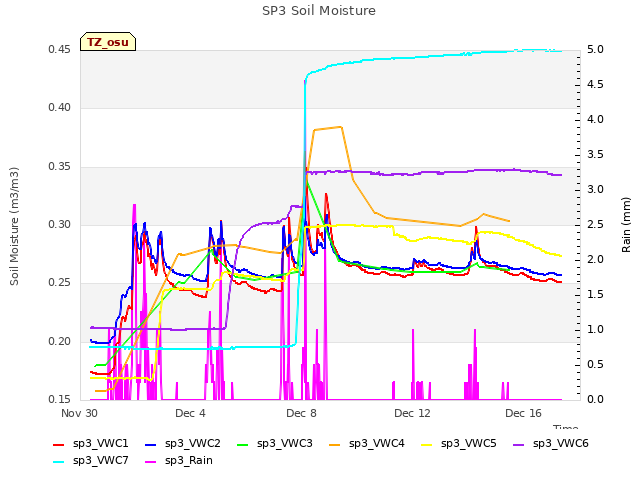Viewport: 640px width, 480px height.
Task: Click the 0.30 soil moisture tick label
Action: pyautogui.click(x=60, y=224)
